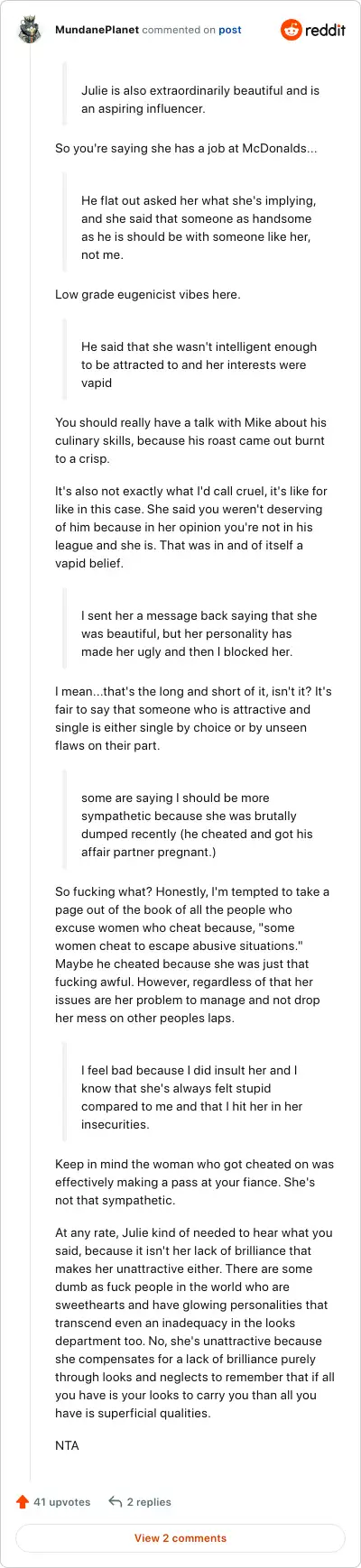Follow the blue "post" link

click(x=230, y=30)
